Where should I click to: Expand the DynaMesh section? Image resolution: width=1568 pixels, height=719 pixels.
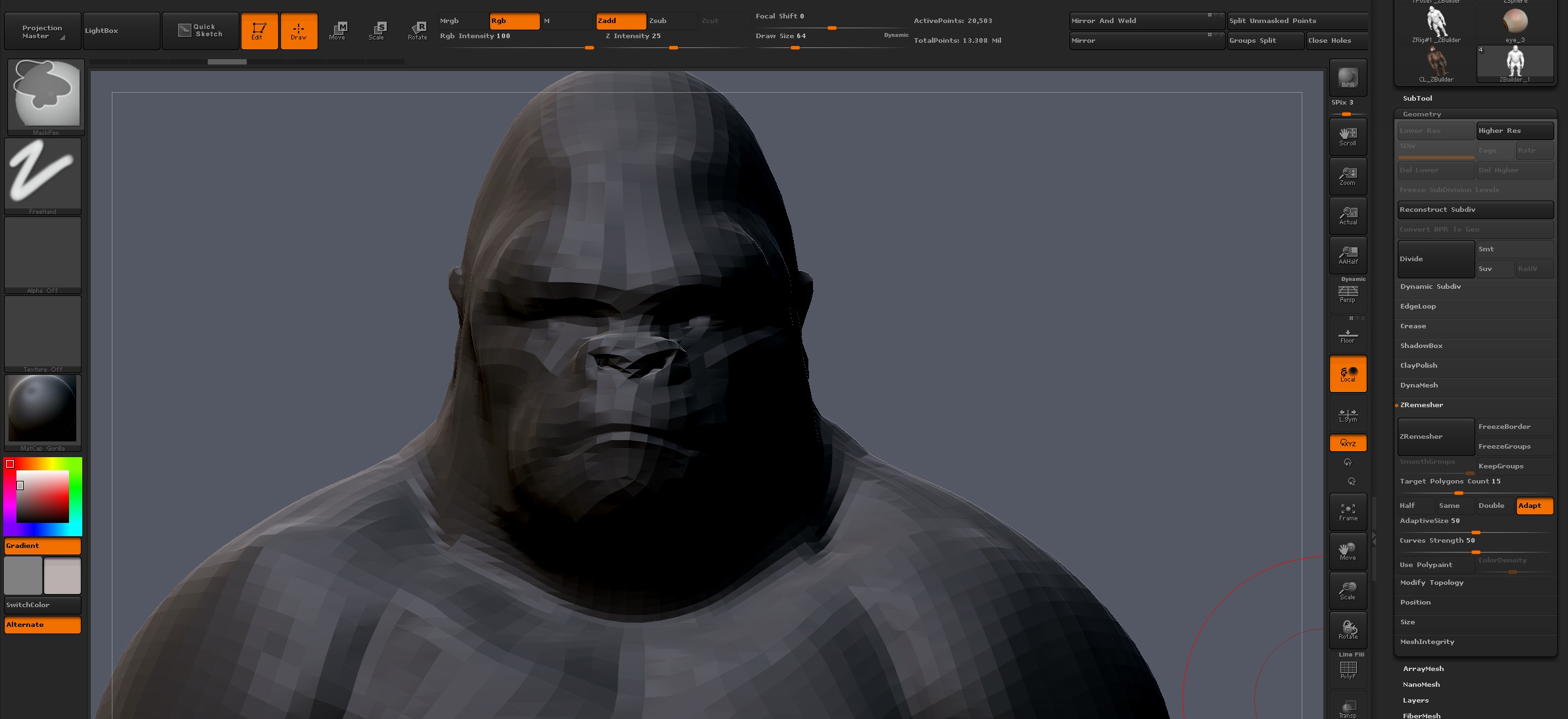coord(1419,385)
